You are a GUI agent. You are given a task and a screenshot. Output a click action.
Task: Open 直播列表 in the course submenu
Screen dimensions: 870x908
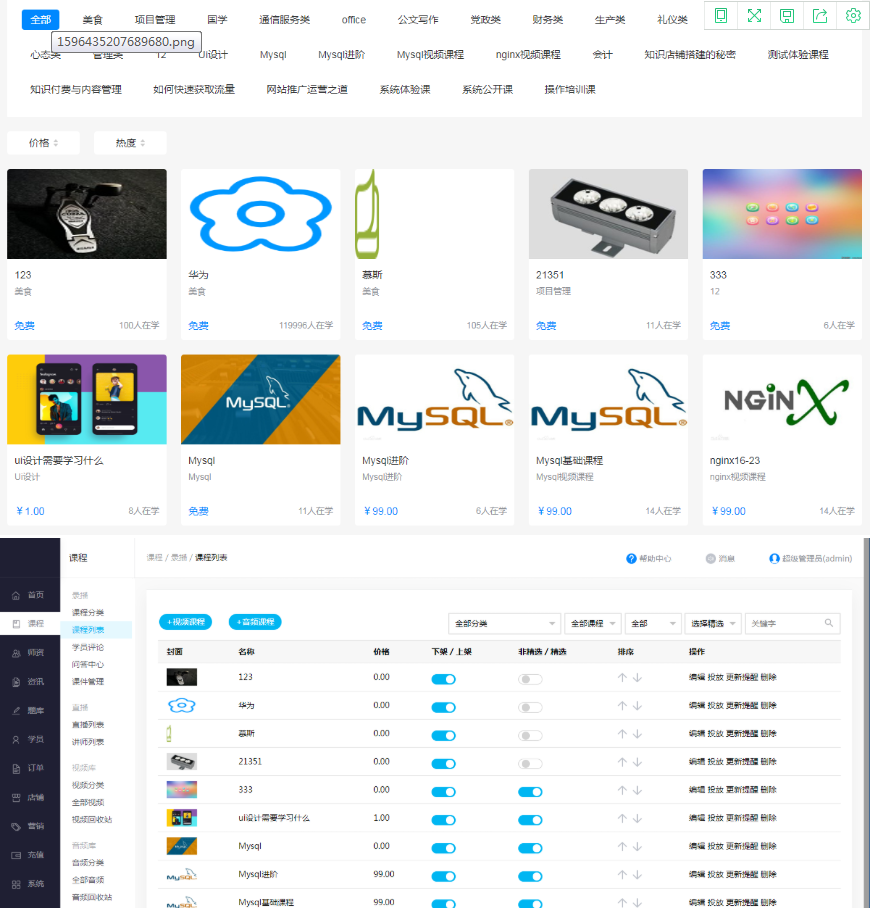click(x=88, y=725)
